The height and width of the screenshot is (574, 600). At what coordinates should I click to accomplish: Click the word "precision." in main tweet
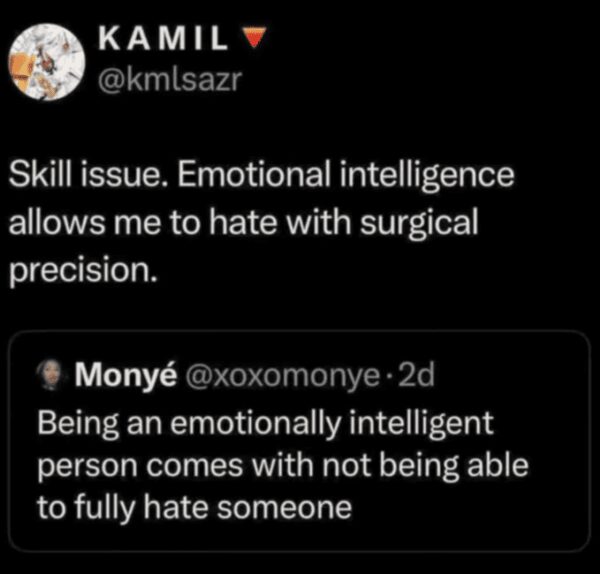[83, 268]
